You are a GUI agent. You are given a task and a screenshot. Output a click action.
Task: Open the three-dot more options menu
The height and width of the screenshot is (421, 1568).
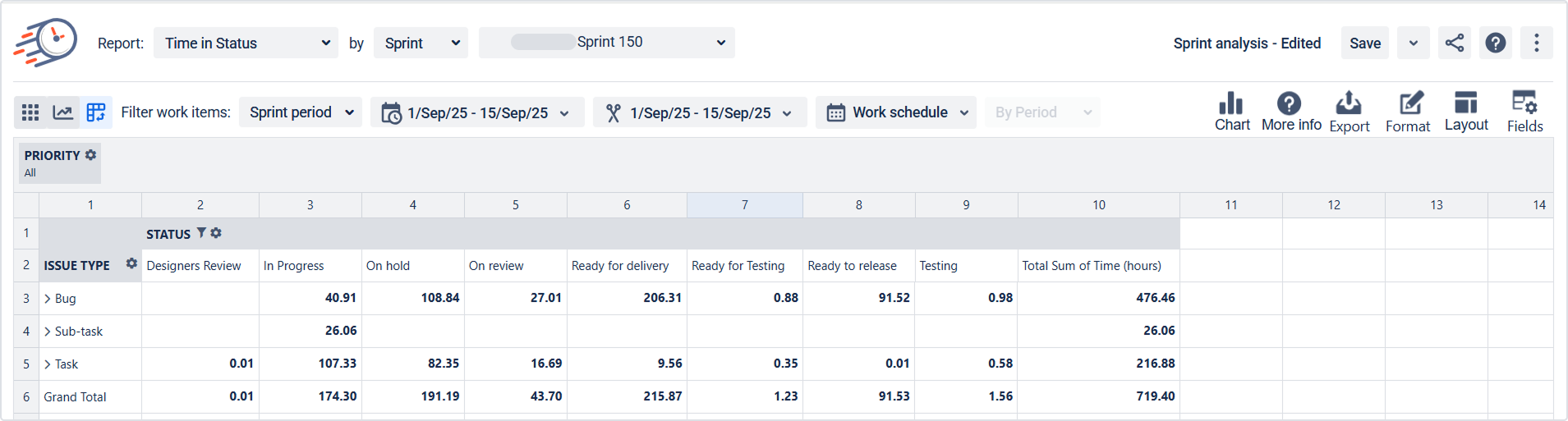[x=1536, y=43]
